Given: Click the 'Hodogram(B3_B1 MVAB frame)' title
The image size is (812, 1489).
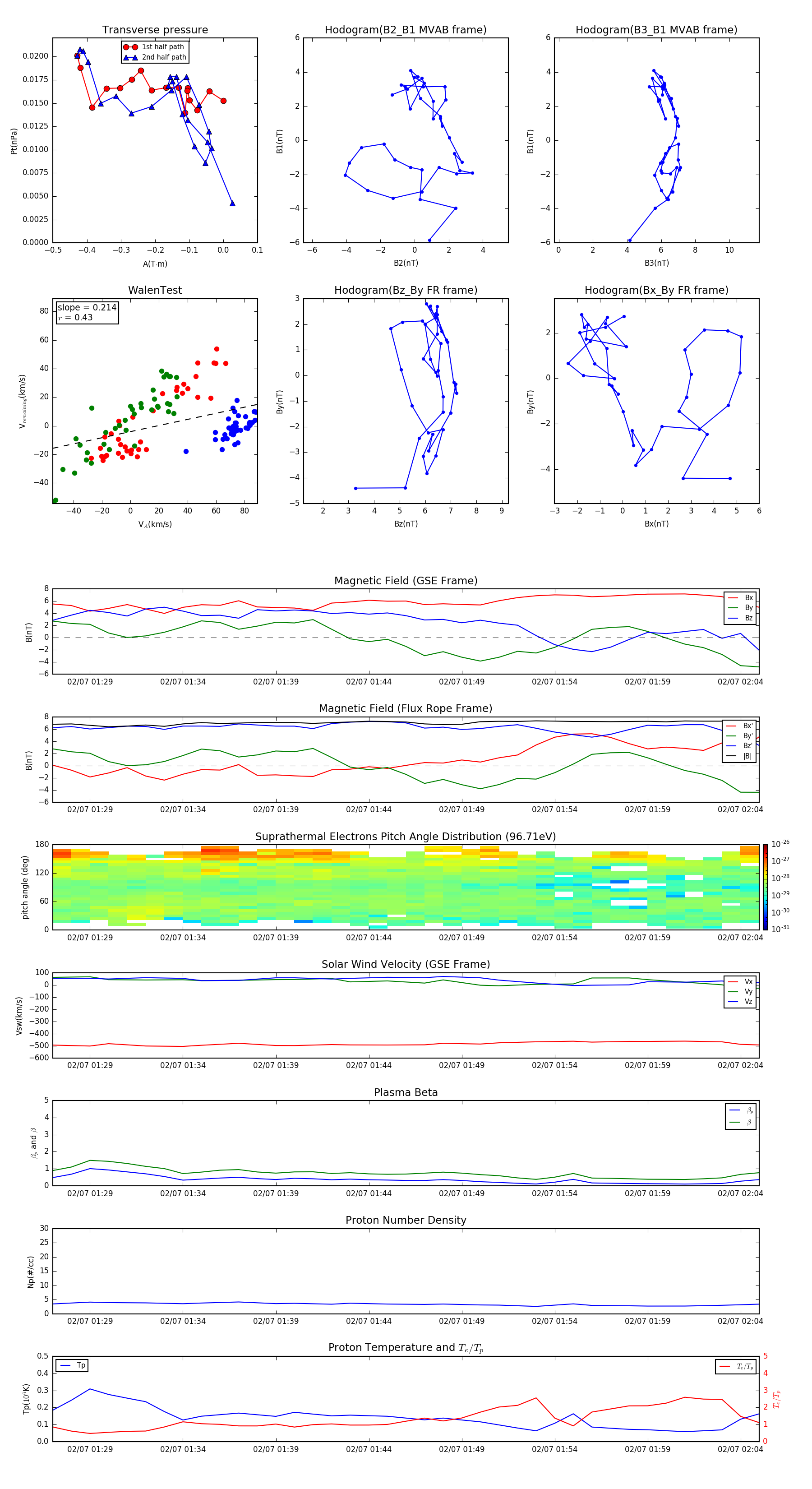Looking at the screenshot, I should tap(656, 29).
